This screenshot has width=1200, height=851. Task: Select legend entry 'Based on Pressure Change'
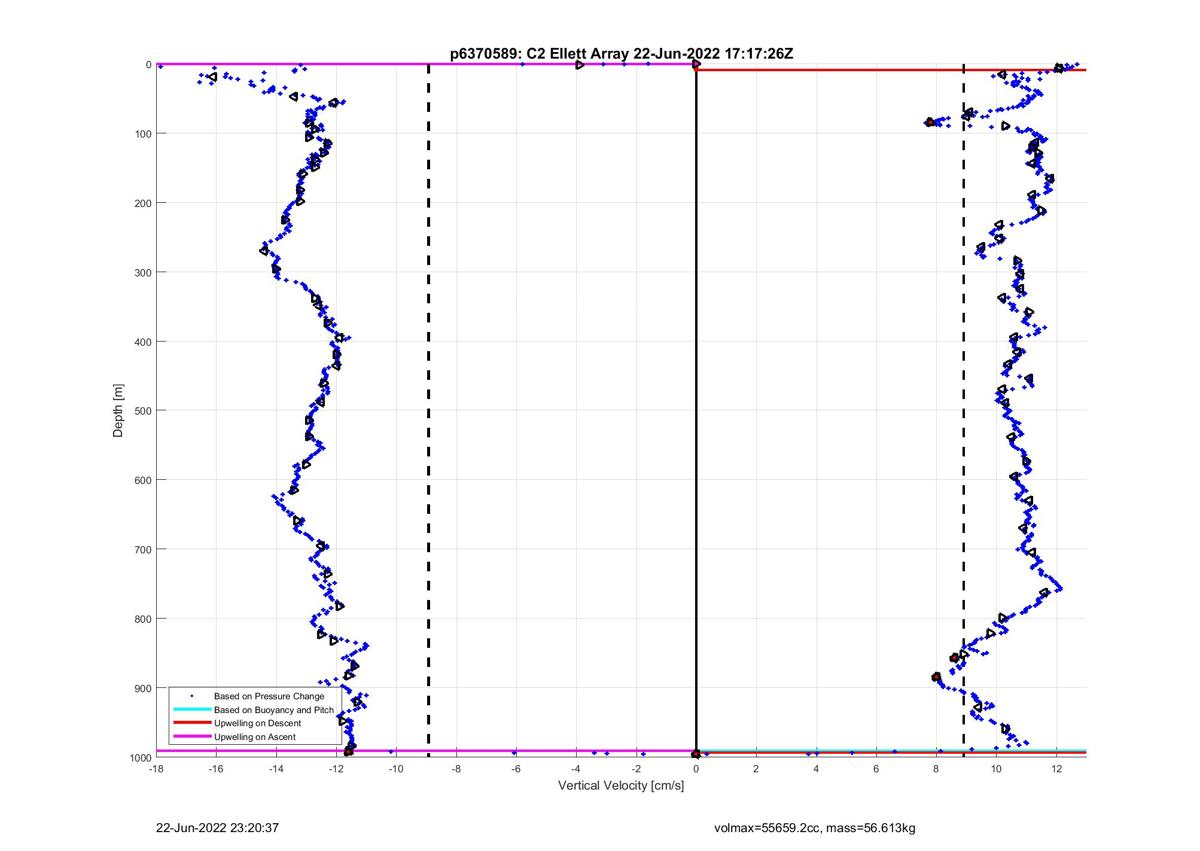pos(268,696)
